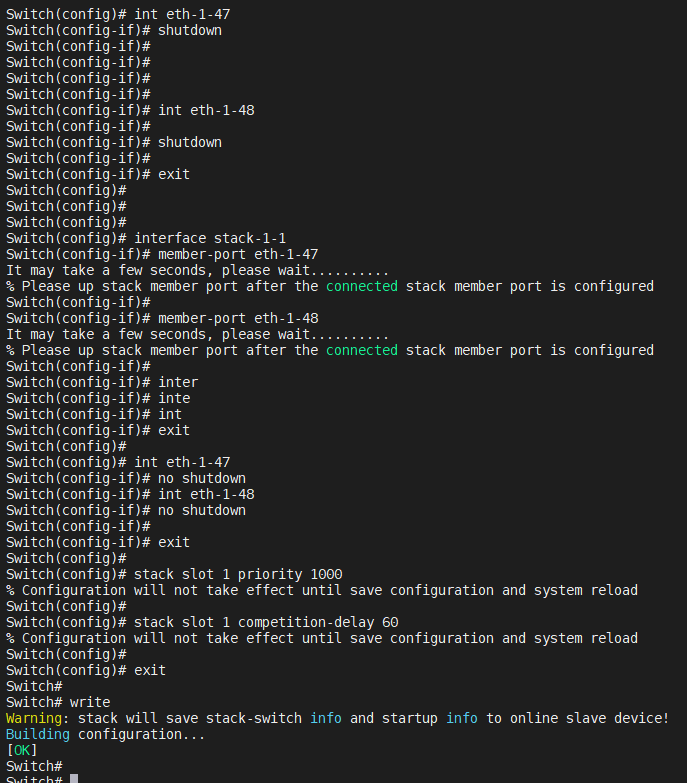Click the value 1000 in priority command
The width and height of the screenshot is (687, 783).
click(x=326, y=574)
